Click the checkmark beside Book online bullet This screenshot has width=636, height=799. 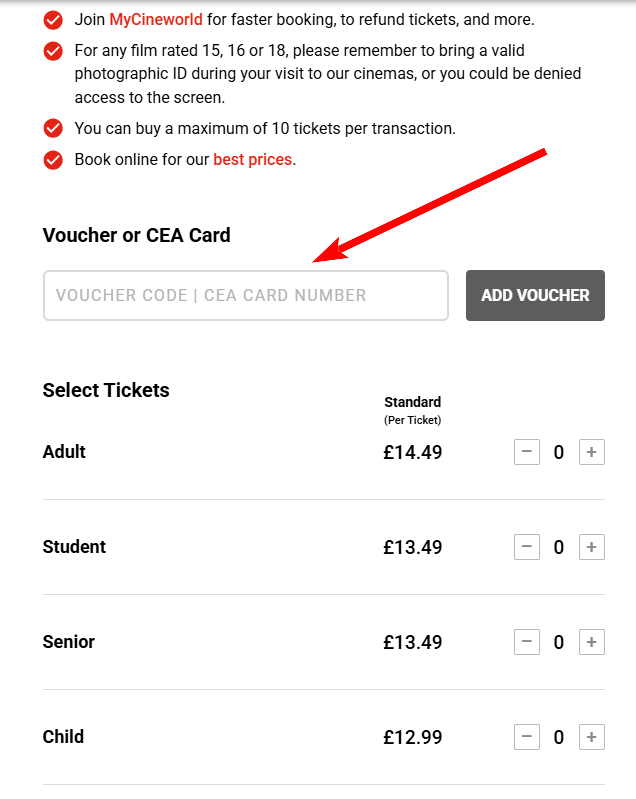pos(53,159)
